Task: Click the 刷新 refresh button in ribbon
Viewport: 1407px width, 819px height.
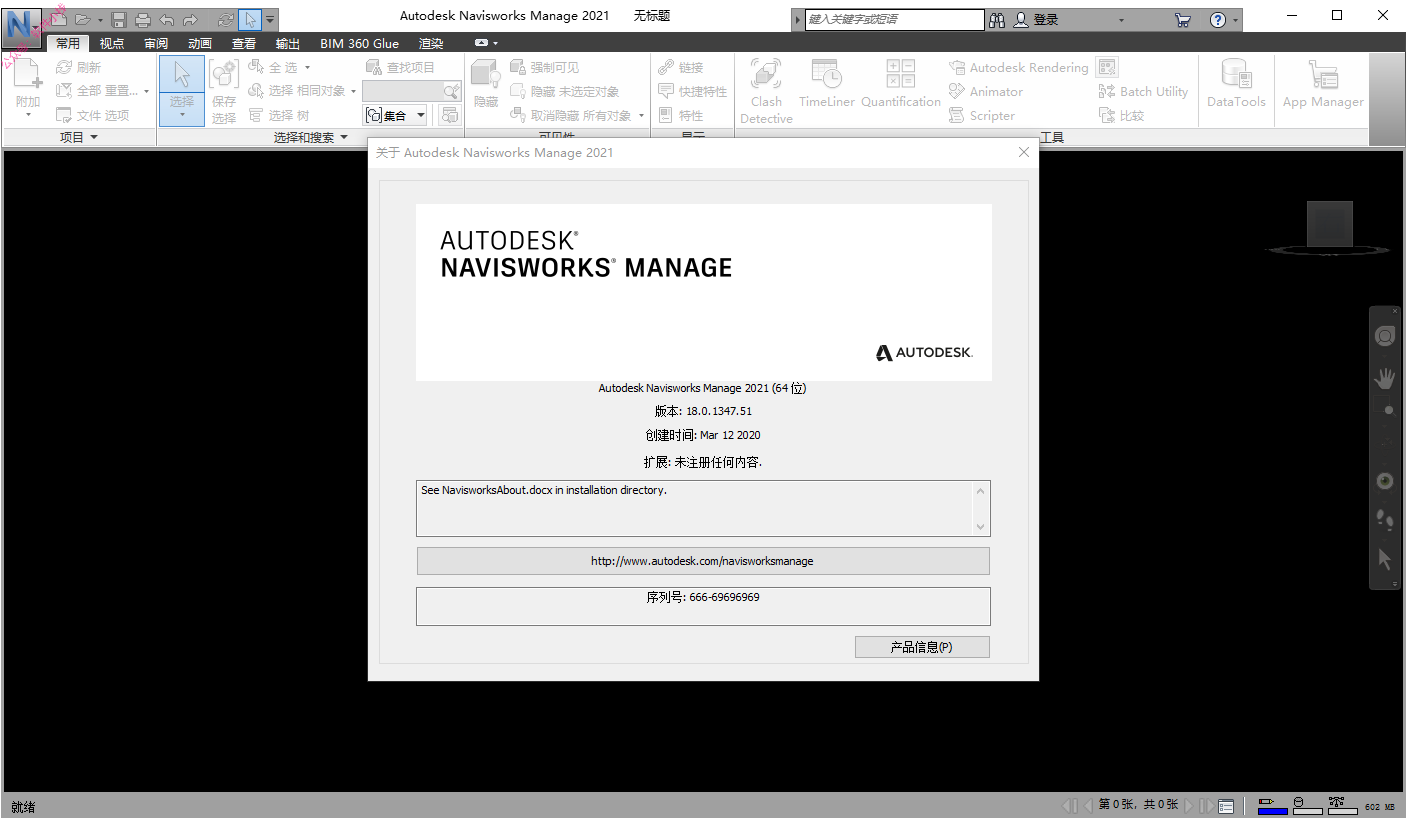Action: point(79,67)
